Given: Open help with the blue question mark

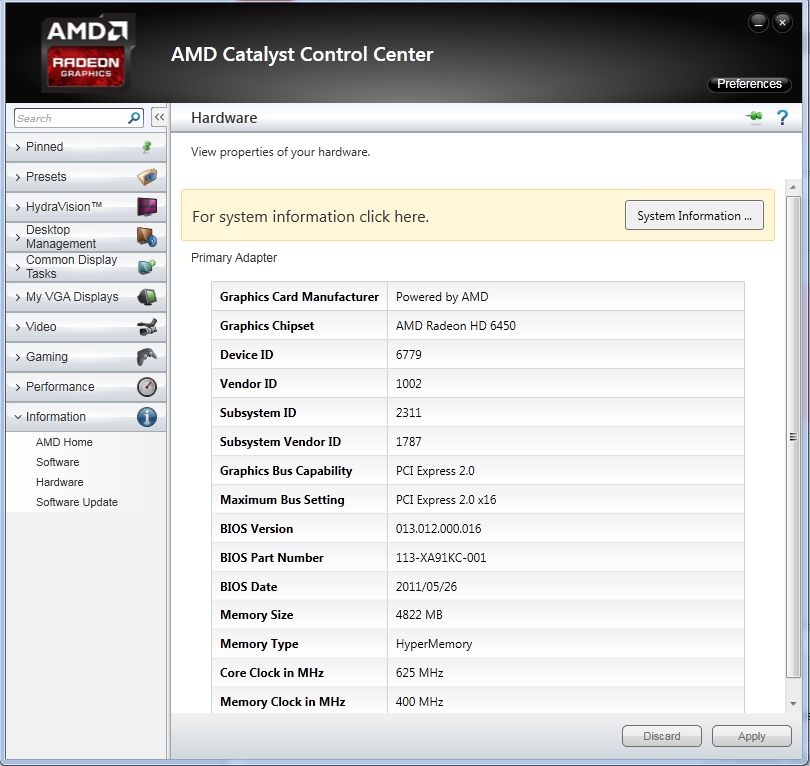Looking at the screenshot, I should tap(782, 117).
